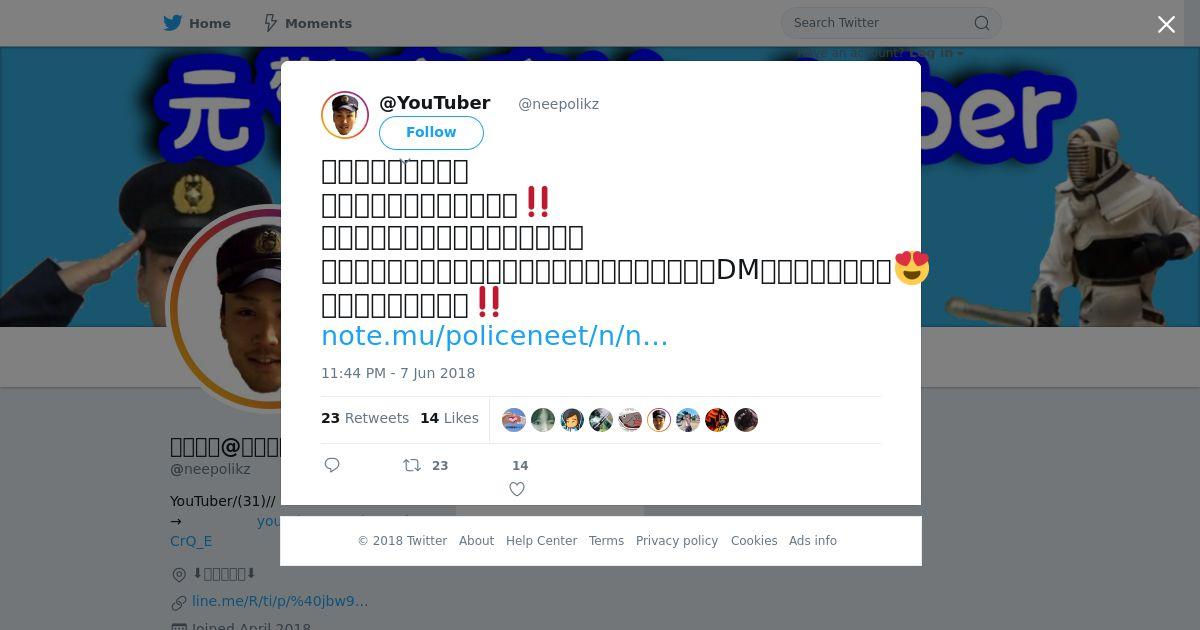Follow the @neepolikz account
1200x630 pixels.
431,132
